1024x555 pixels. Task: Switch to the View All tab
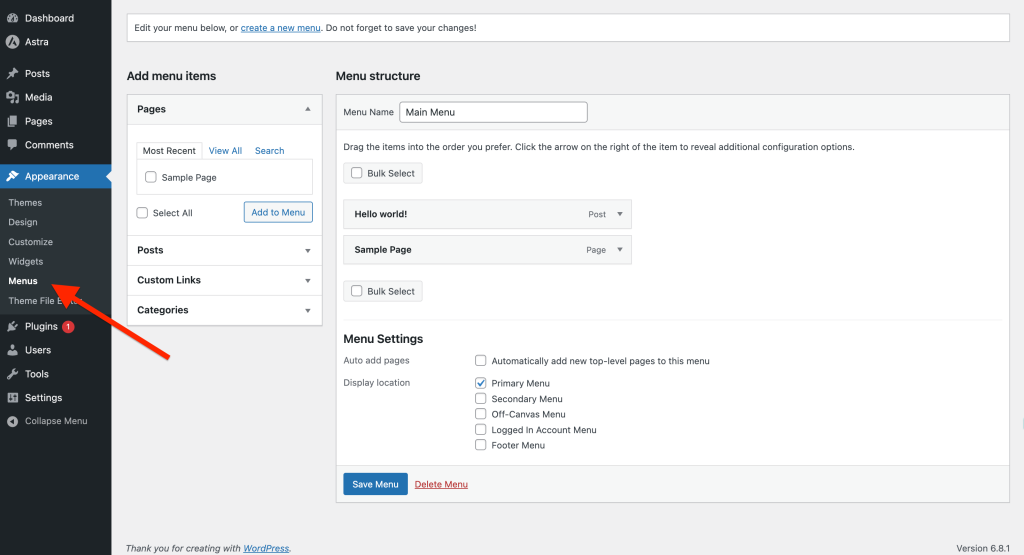[x=225, y=151]
